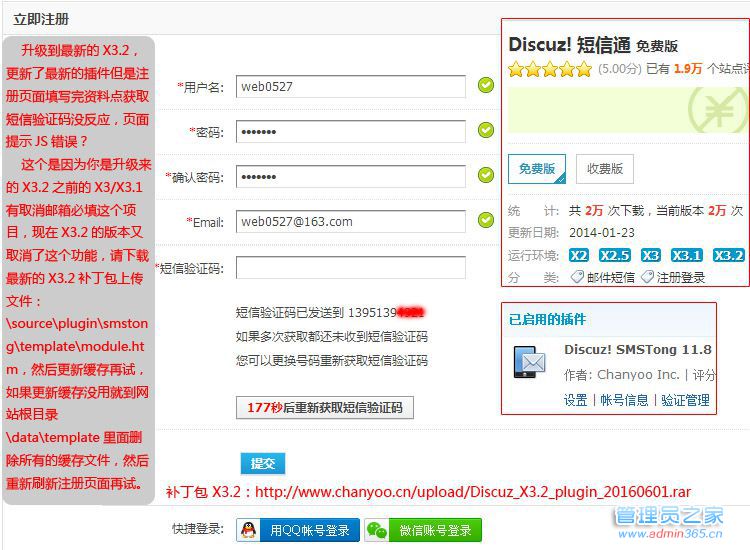Click the X2.5 environment tag
Viewport: 750px width, 550px height.
tap(615, 255)
